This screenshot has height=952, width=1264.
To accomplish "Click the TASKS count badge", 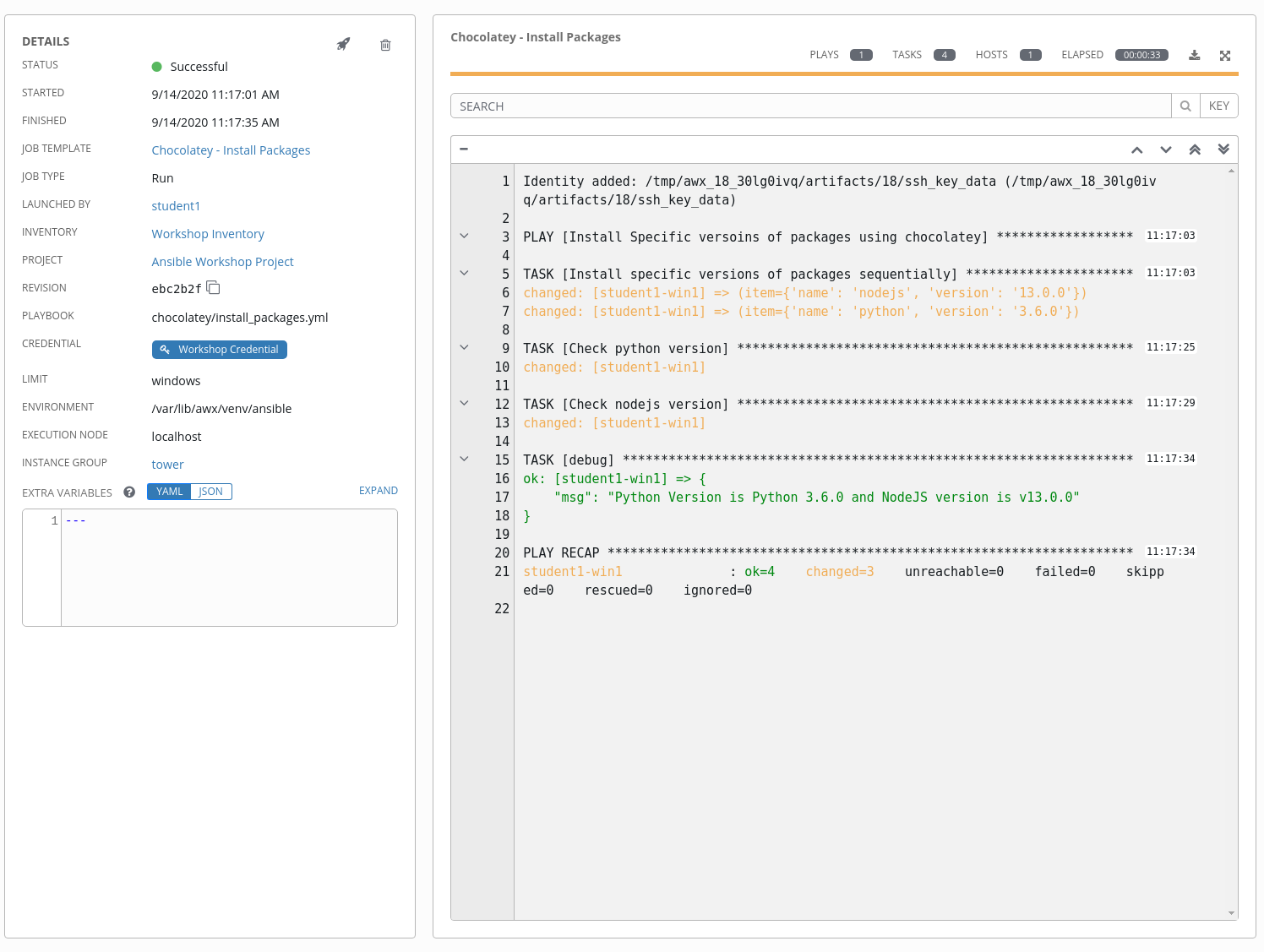I will [945, 55].
